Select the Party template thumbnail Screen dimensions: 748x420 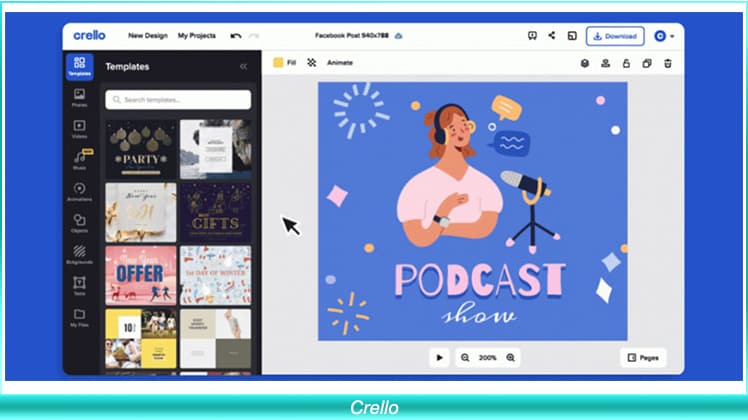tap(141, 149)
